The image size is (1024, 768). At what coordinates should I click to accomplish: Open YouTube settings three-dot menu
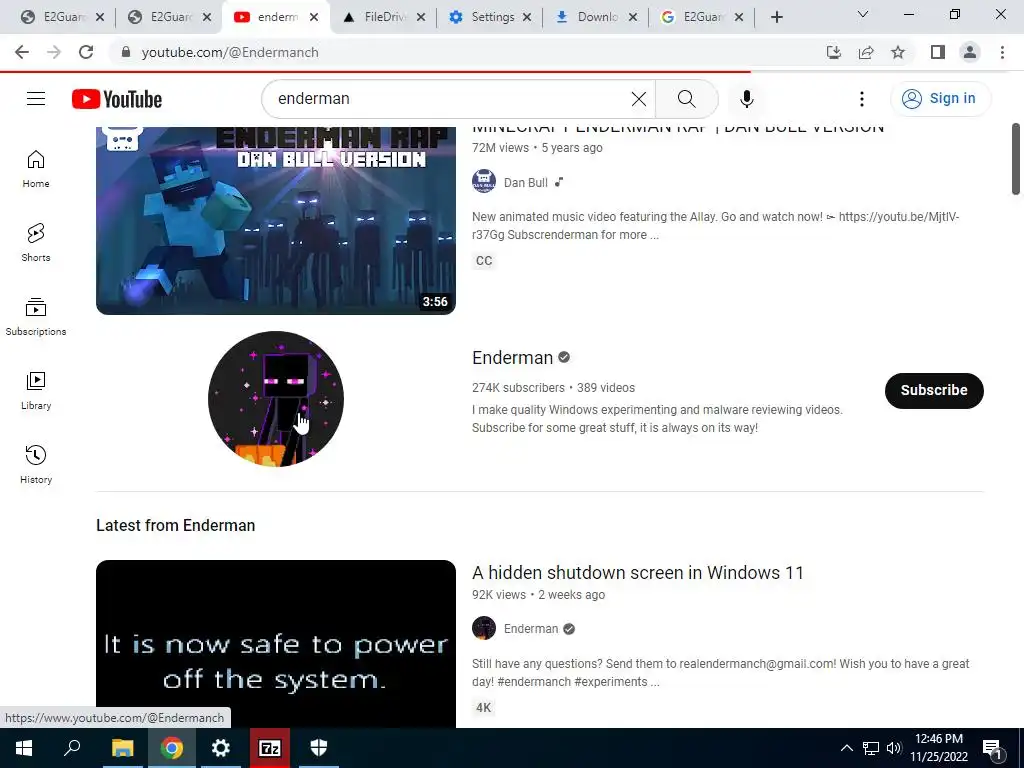(x=861, y=99)
